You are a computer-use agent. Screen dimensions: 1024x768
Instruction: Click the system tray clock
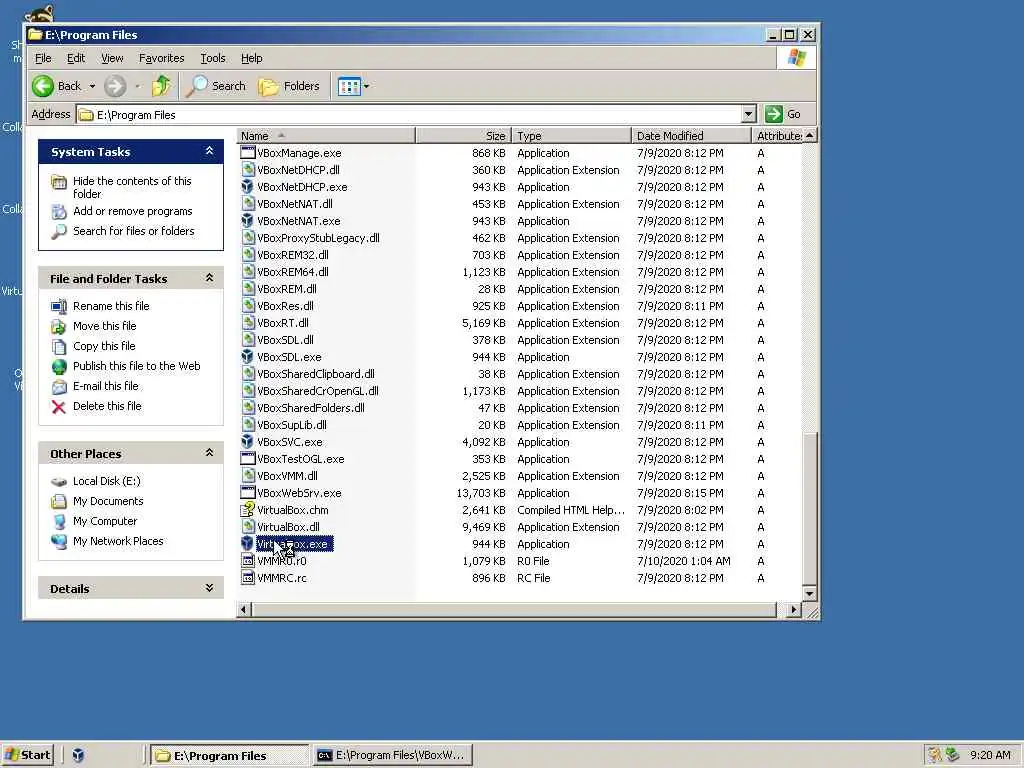pos(990,755)
